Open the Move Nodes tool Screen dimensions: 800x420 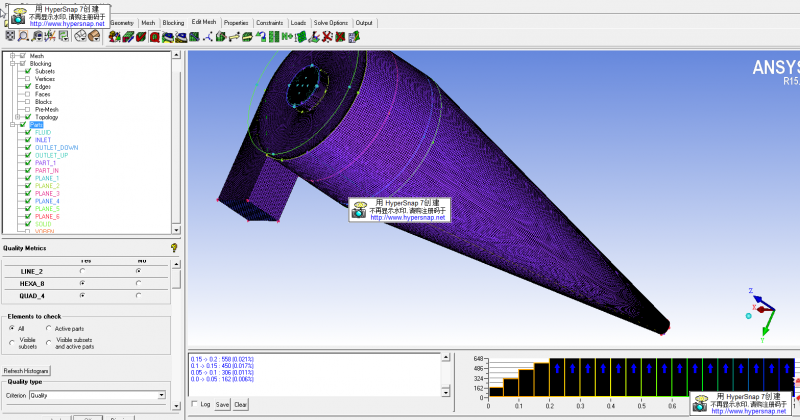click(234, 37)
